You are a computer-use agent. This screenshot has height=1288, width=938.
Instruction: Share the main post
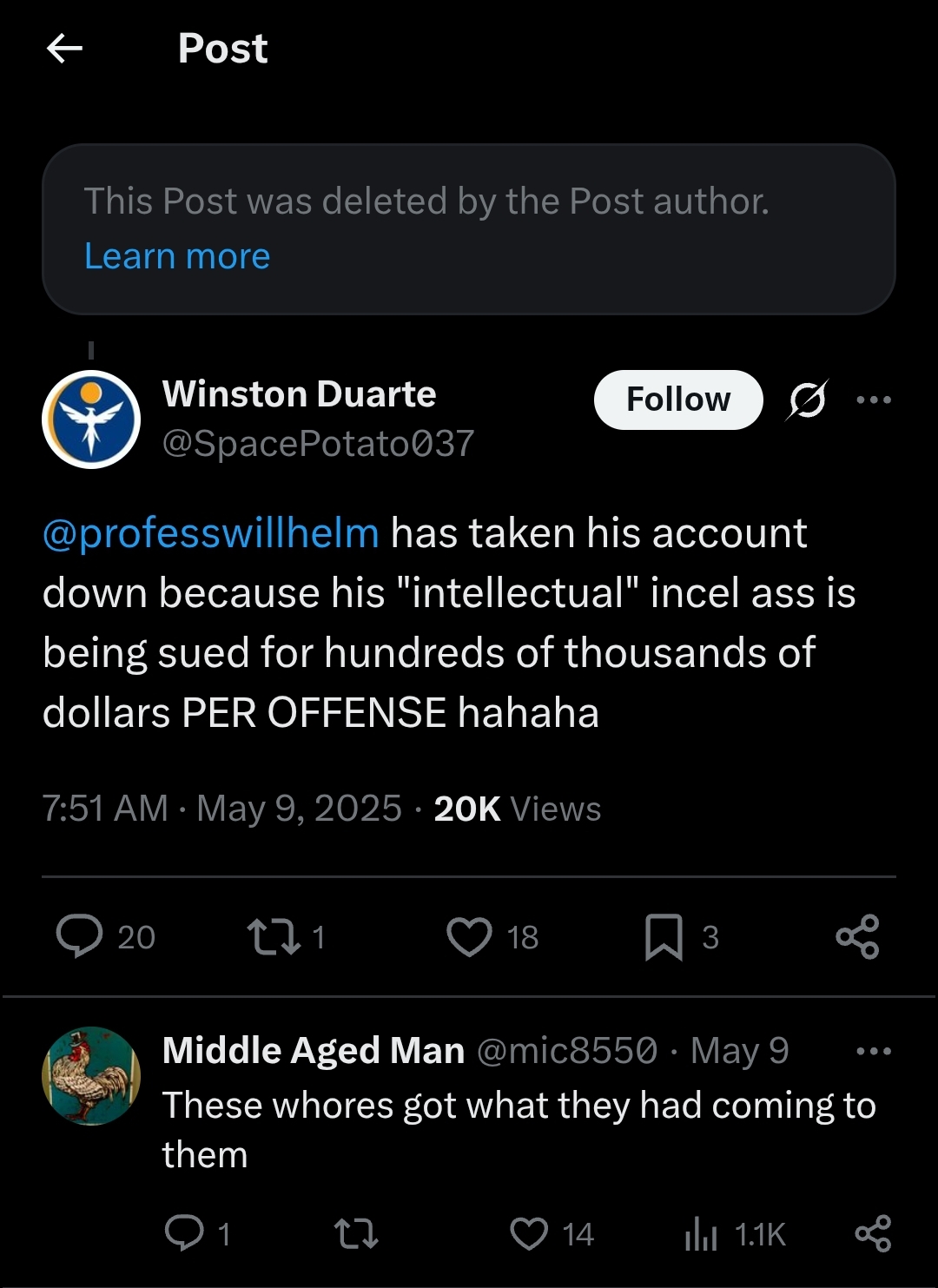pyautogui.click(x=857, y=937)
